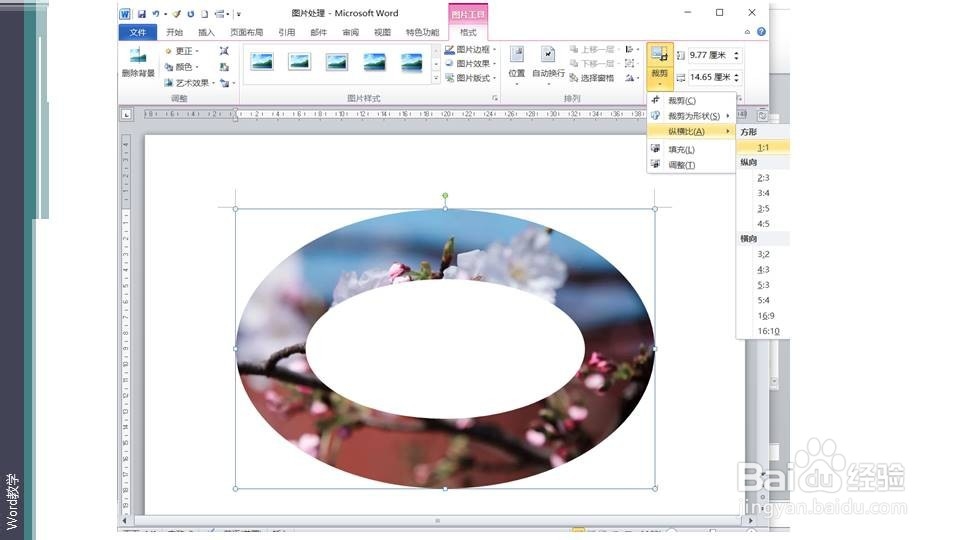Open Artistic Effects (艺术效果) dropdown

[x=189, y=83]
